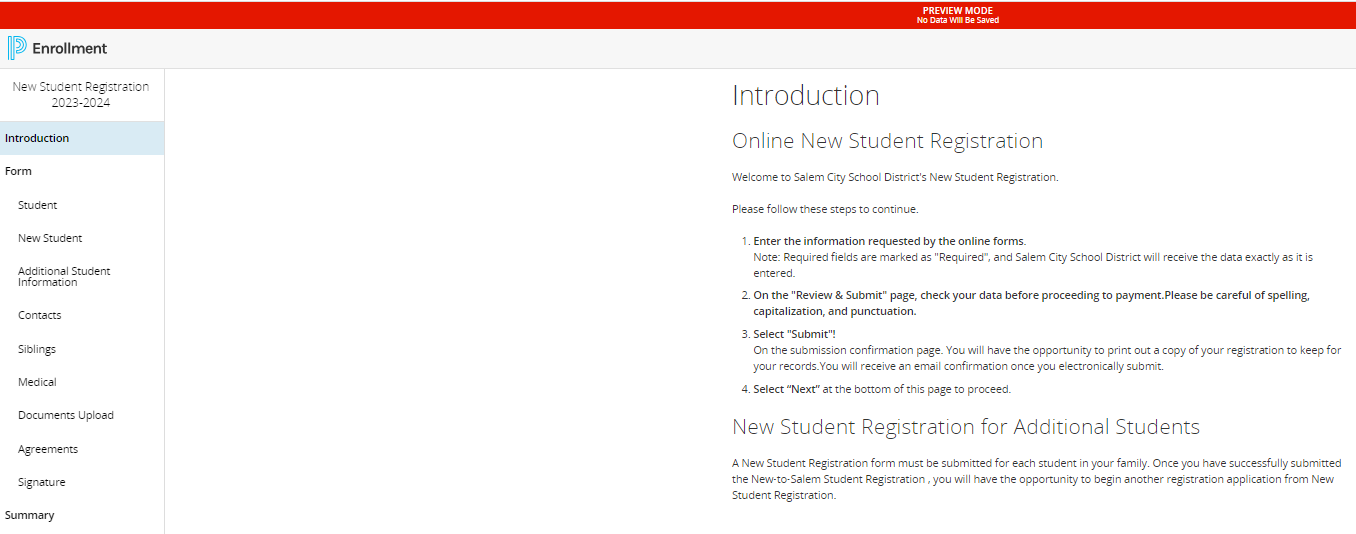Open the Introduction section in sidebar
Viewport: 1356px width, 534px height.
click(37, 138)
